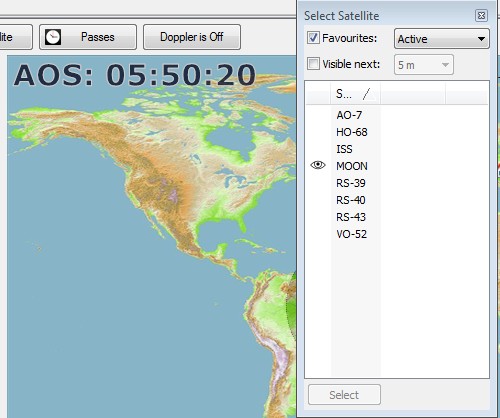Click the clock icon on the Passes button

click(53, 37)
